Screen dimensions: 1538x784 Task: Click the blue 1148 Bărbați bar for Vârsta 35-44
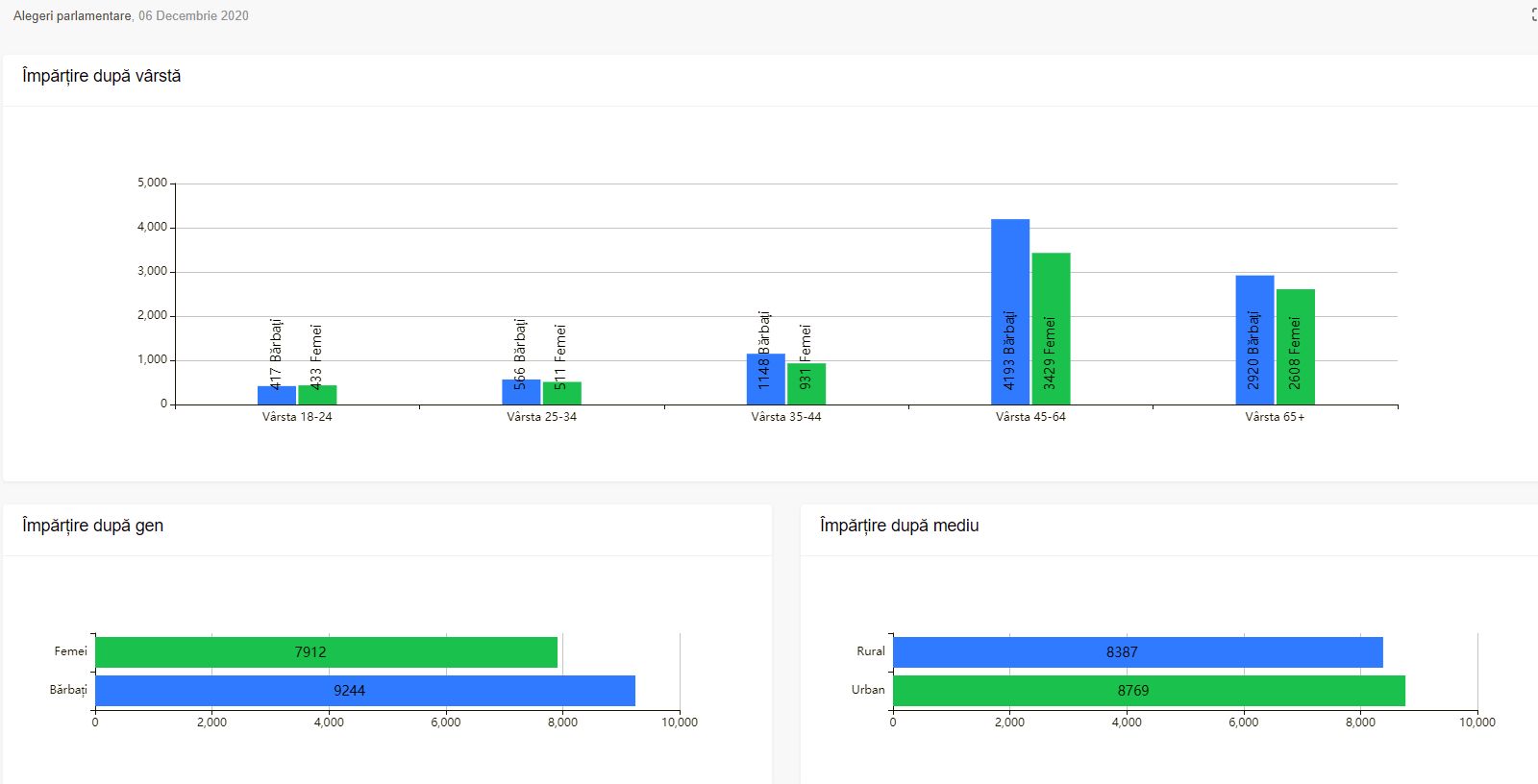point(765,379)
